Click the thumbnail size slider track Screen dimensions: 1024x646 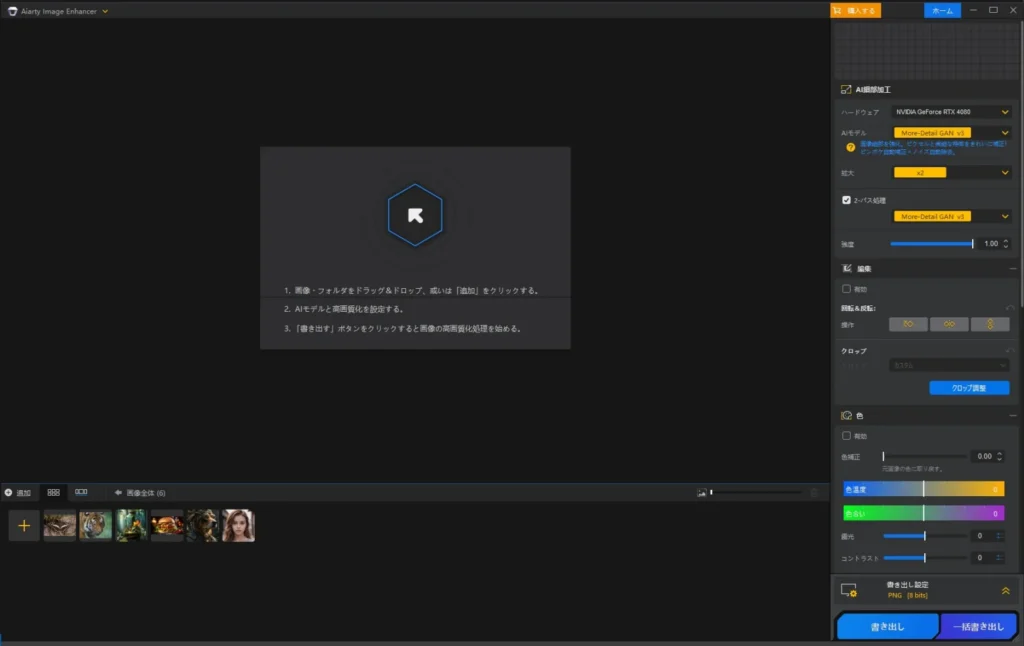coord(756,493)
